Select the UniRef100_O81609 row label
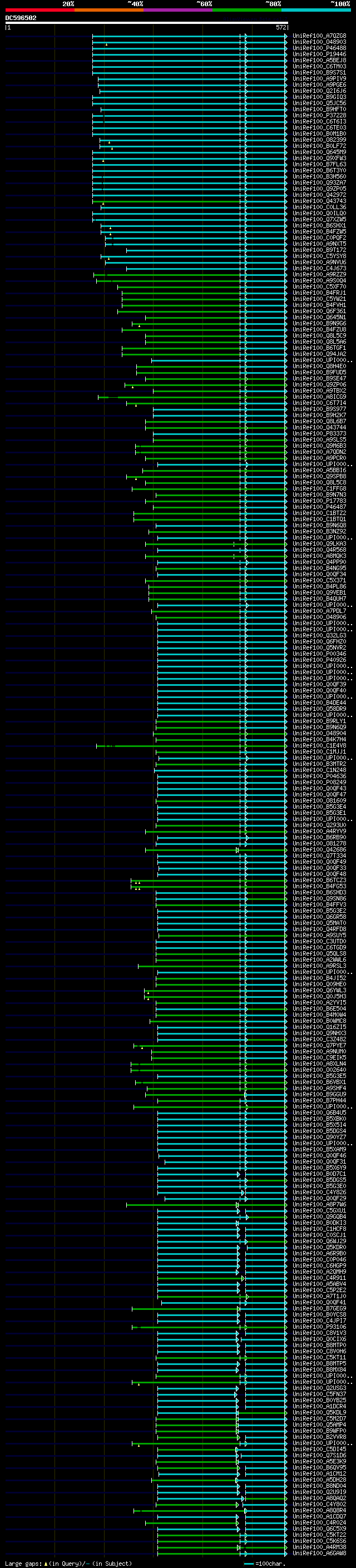The width and height of the screenshot is (356, 1568). coord(319,801)
